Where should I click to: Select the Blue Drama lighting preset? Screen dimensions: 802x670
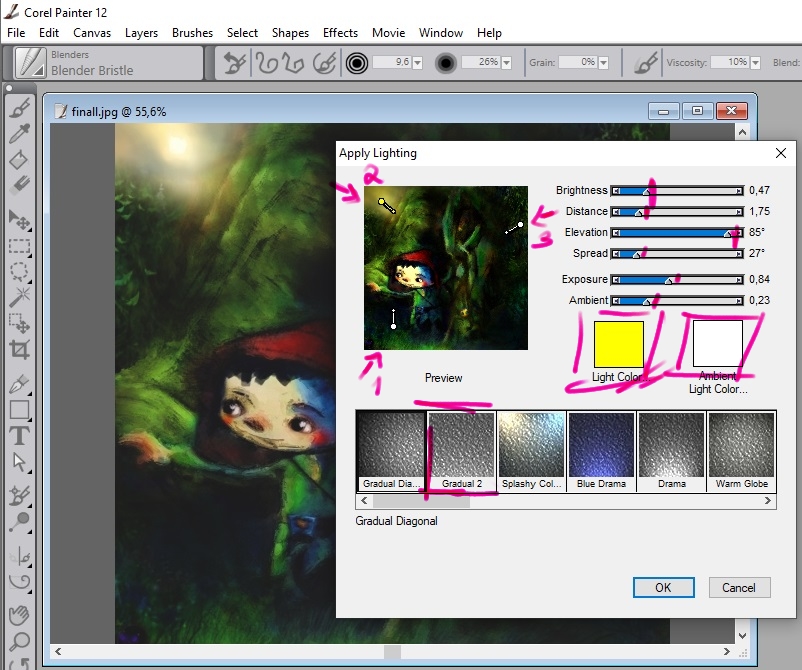click(x=602, y=451)
